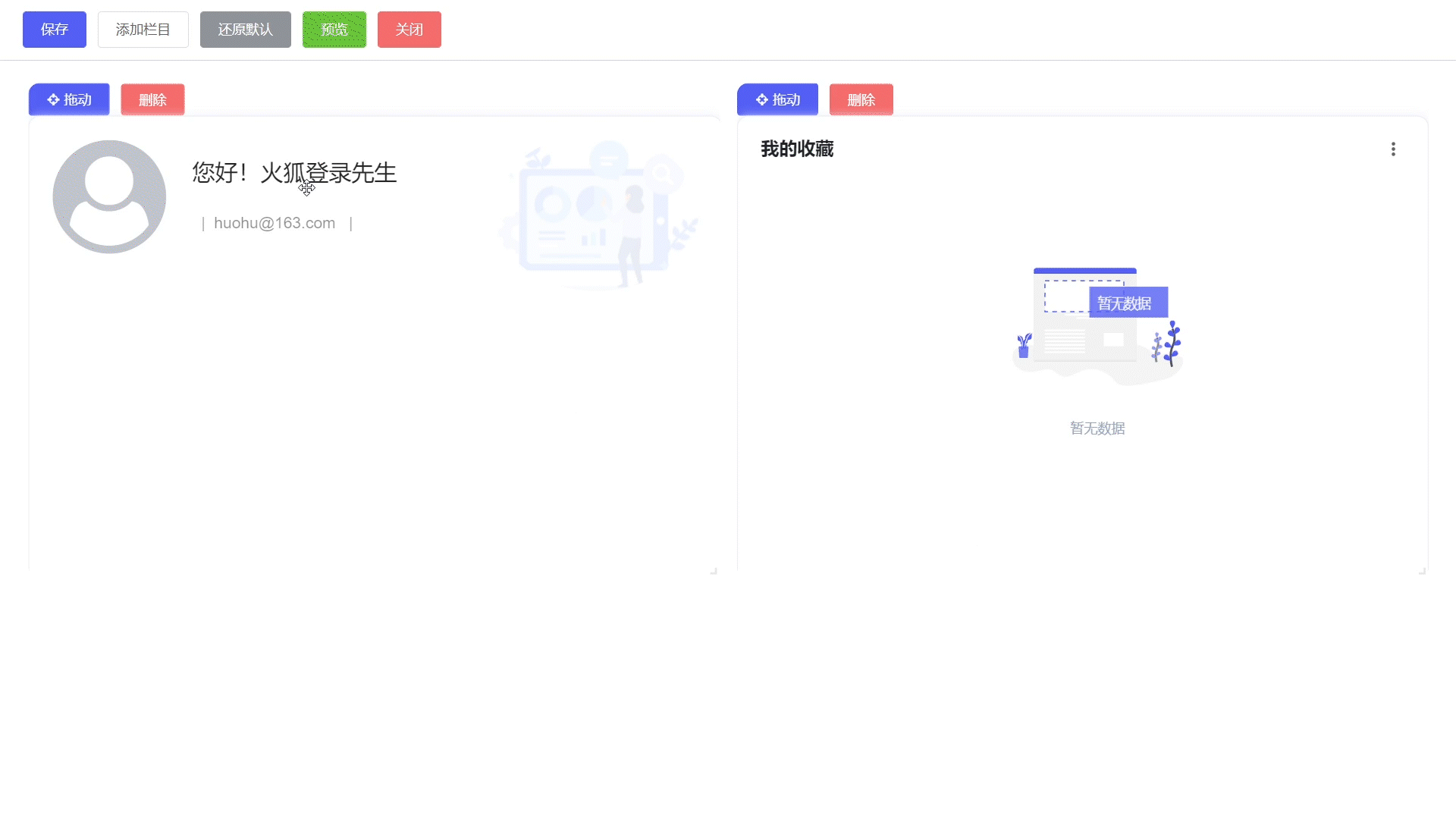Click the red 关闭 close button
Image resolution: width=1456 pixels, height=819 pixels.
[x=409, y=30]
